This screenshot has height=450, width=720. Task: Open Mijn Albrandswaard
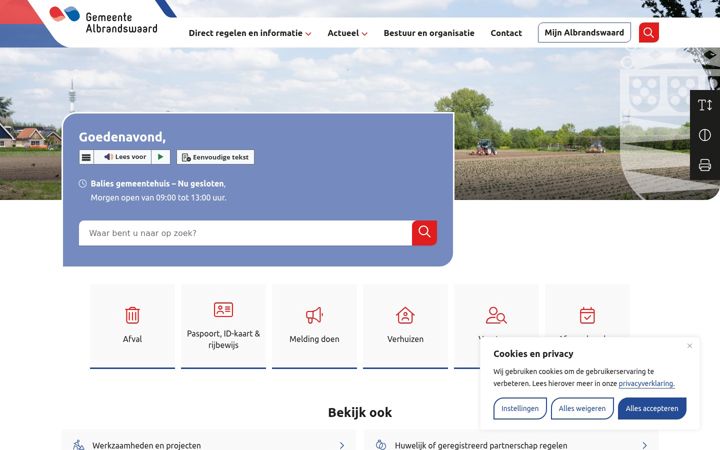[584, 33]
